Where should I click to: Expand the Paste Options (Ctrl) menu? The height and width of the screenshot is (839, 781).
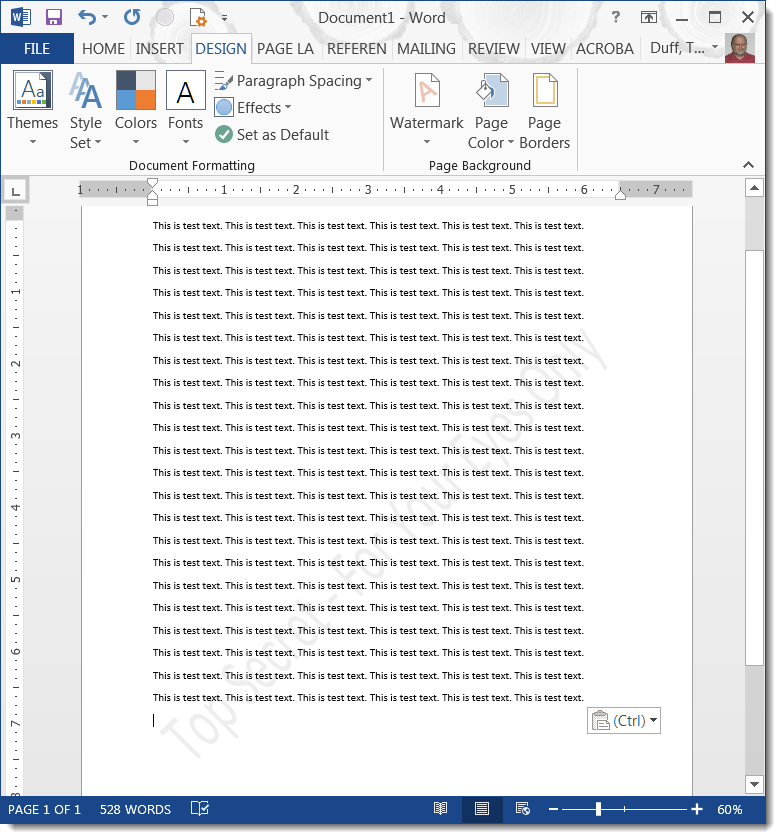(624, 721)
